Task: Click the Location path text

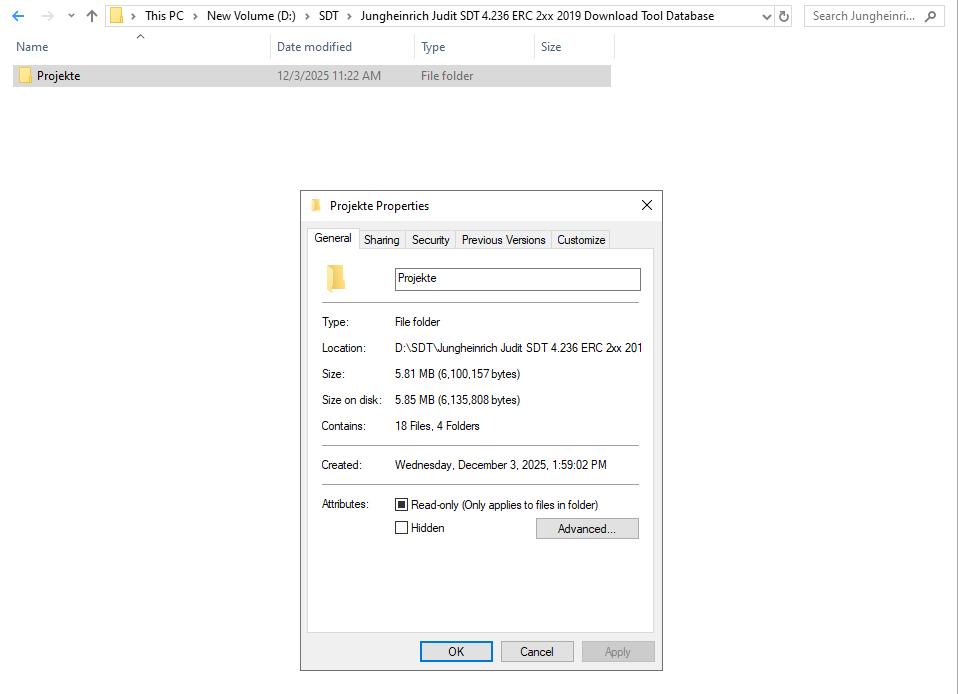Action: click(x=519, y=348)
